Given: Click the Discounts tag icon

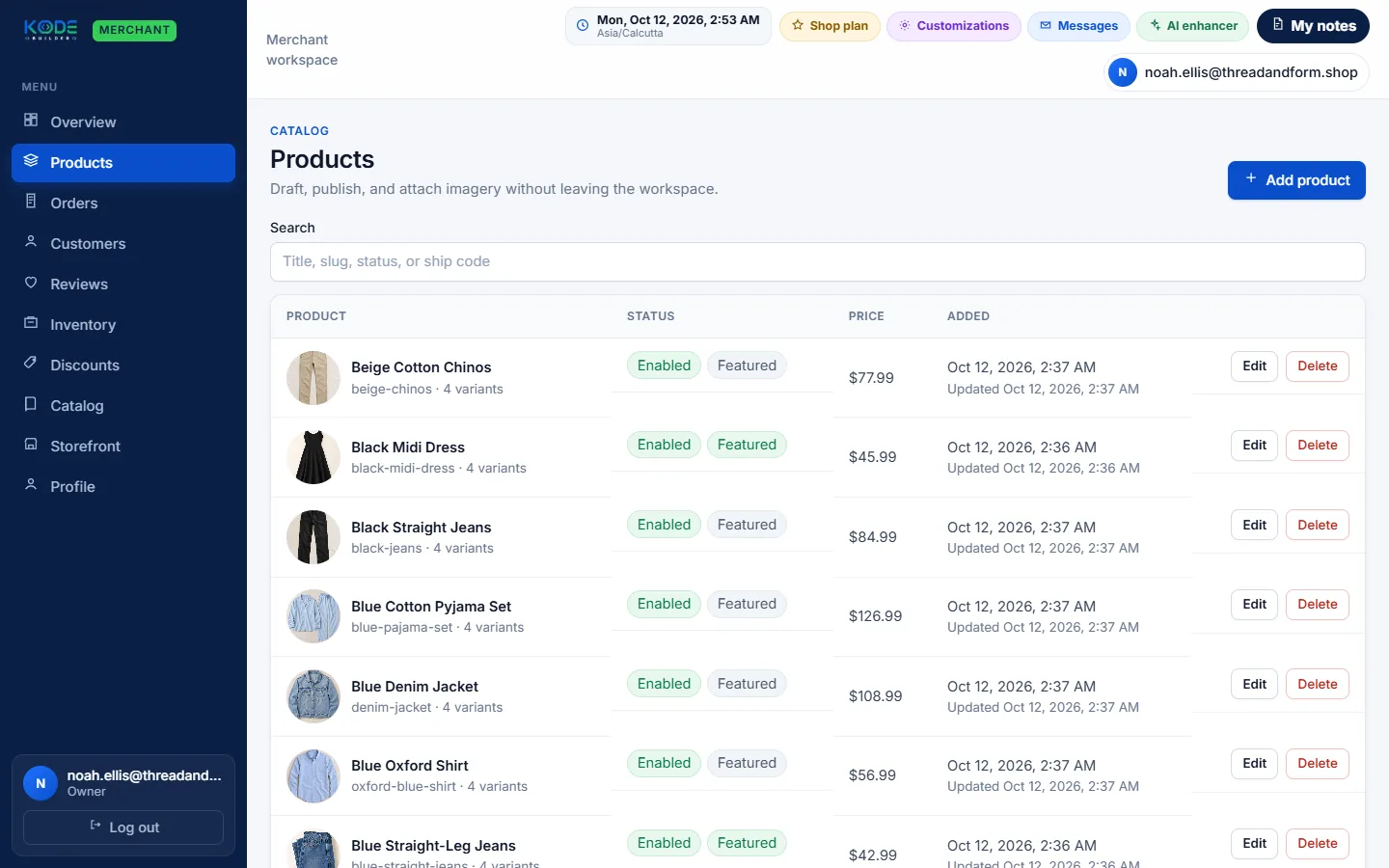Looking at the screenshot, I should tap(31, 364).
